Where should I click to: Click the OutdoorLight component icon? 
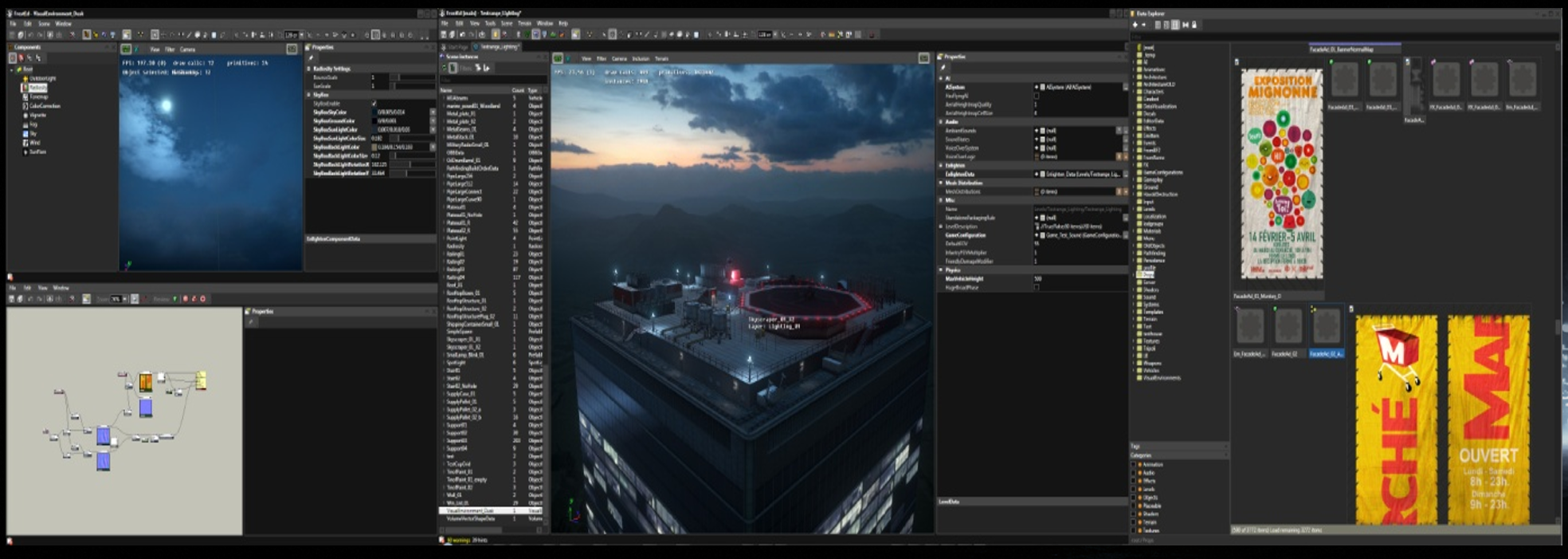click(25, 78)
